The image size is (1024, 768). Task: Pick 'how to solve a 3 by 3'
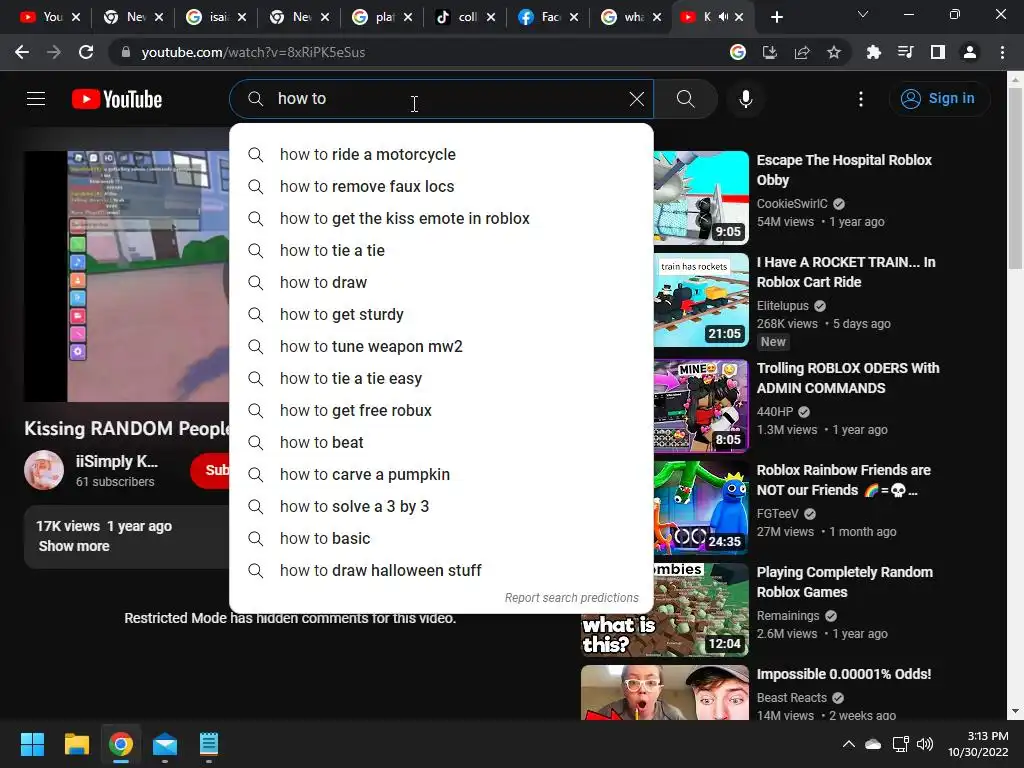coord(441,507)
